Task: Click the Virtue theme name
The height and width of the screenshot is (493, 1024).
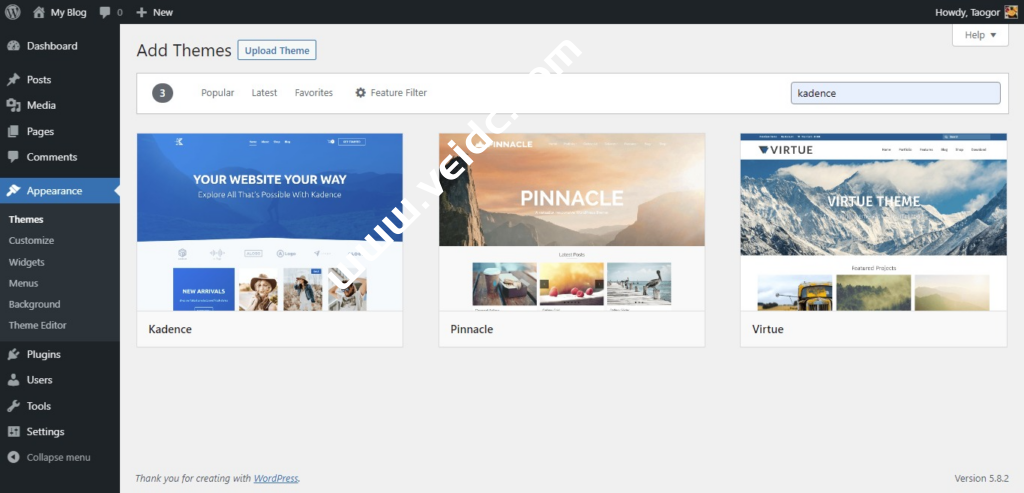Action: click(x=767, y=329)
